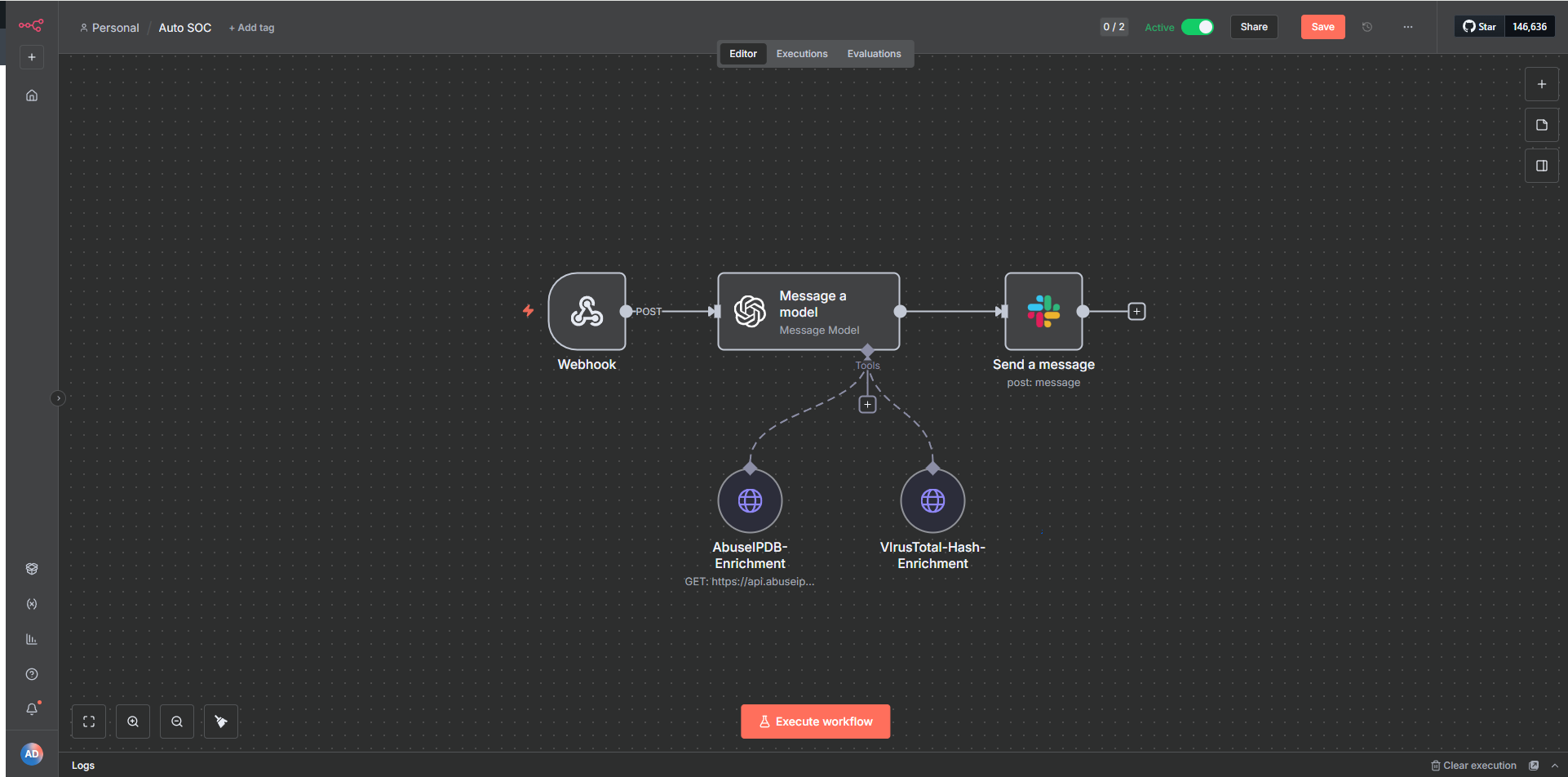Viewport: 1568px width, 777px height.
Task: Open the Slack Send a message node
Action: 1043,311
